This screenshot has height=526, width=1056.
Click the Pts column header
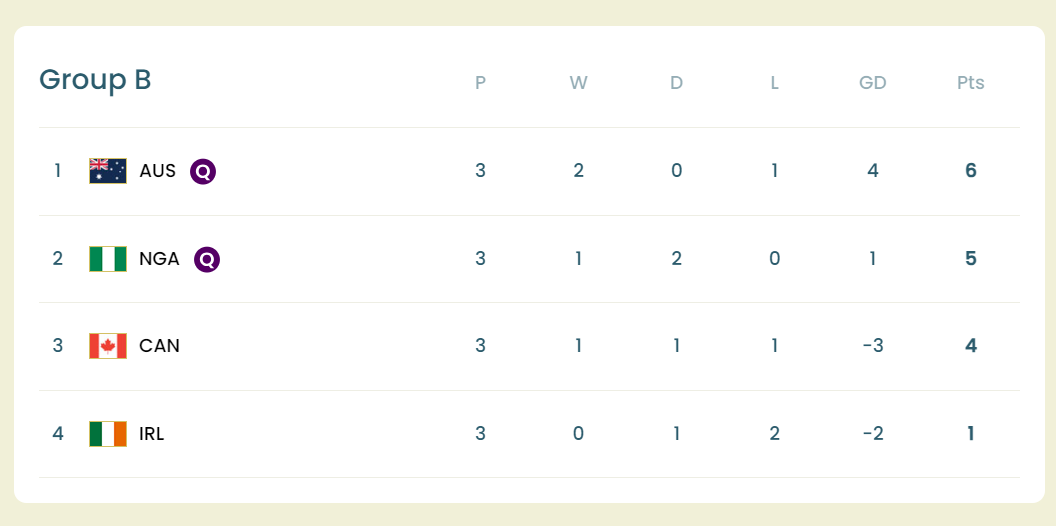point(971,83)
